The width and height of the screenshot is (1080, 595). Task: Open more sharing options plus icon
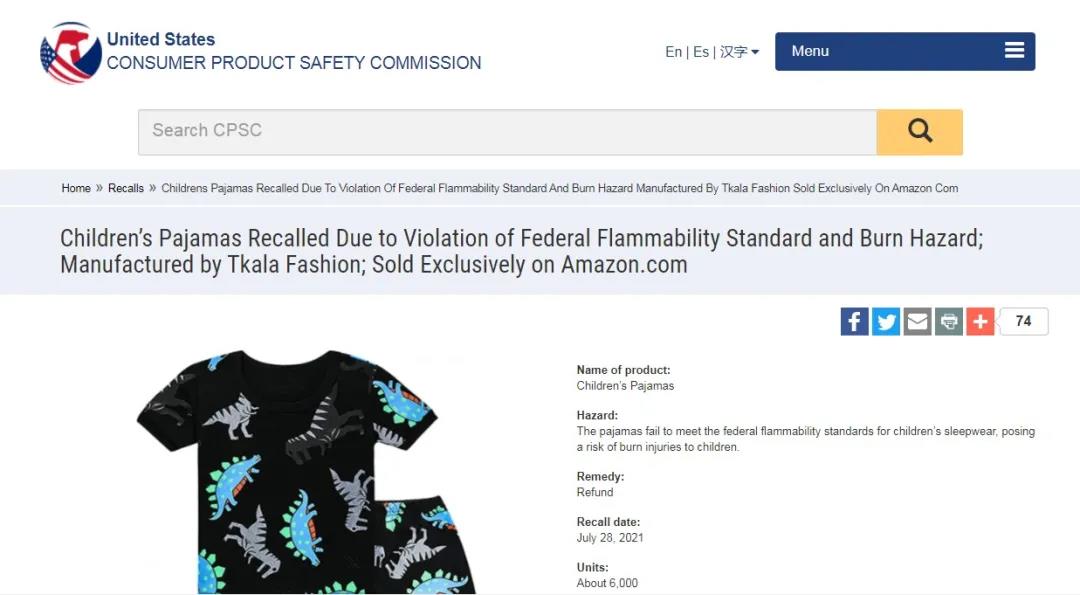(x=980, y=321)
